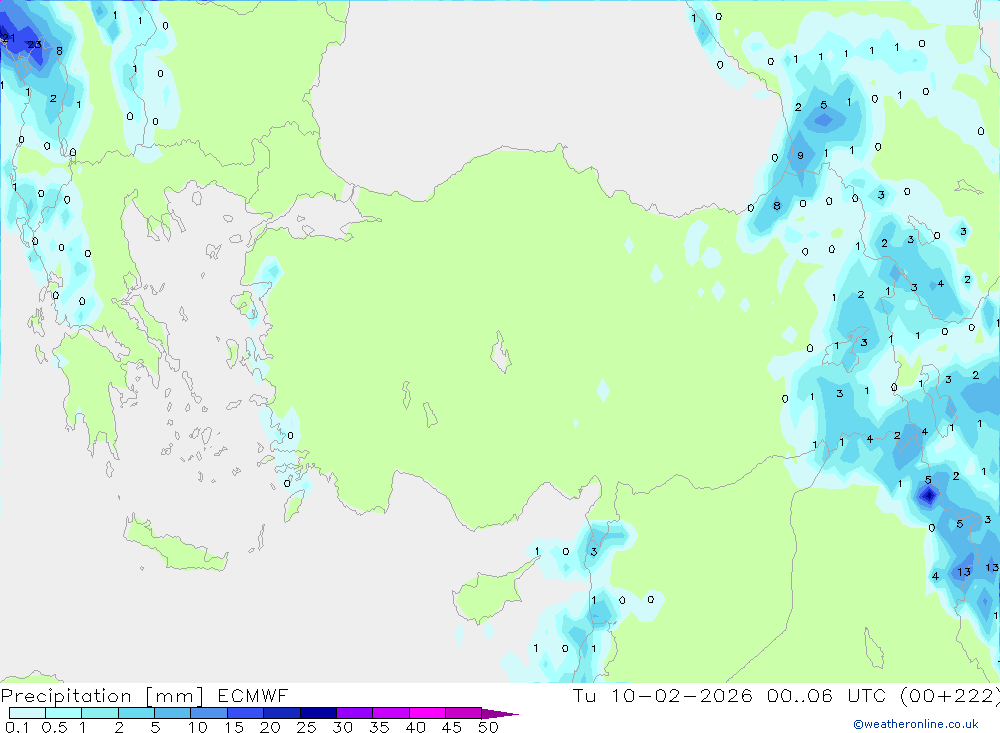Click the date "Tu 10-02-2026"
This screenshot has width=1000, height=733.
663,695
